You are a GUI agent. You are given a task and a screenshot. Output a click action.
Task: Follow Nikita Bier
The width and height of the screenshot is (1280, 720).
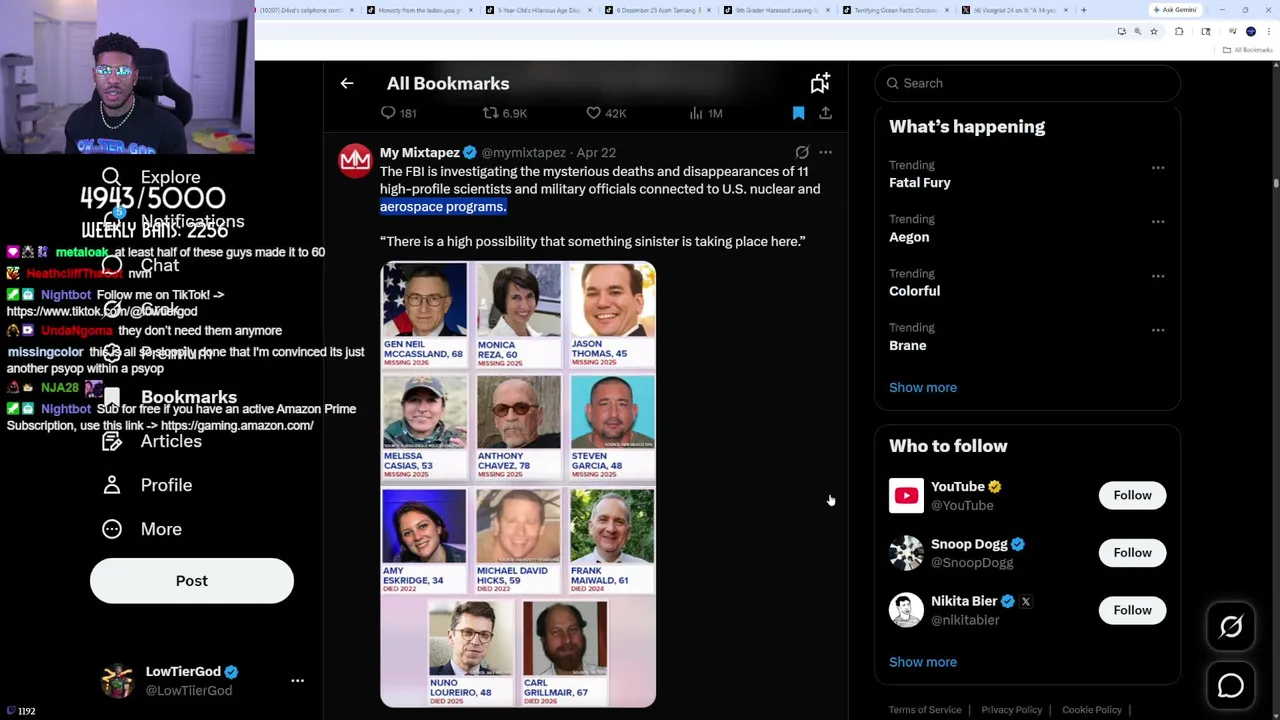click(x=1132, y=610)
